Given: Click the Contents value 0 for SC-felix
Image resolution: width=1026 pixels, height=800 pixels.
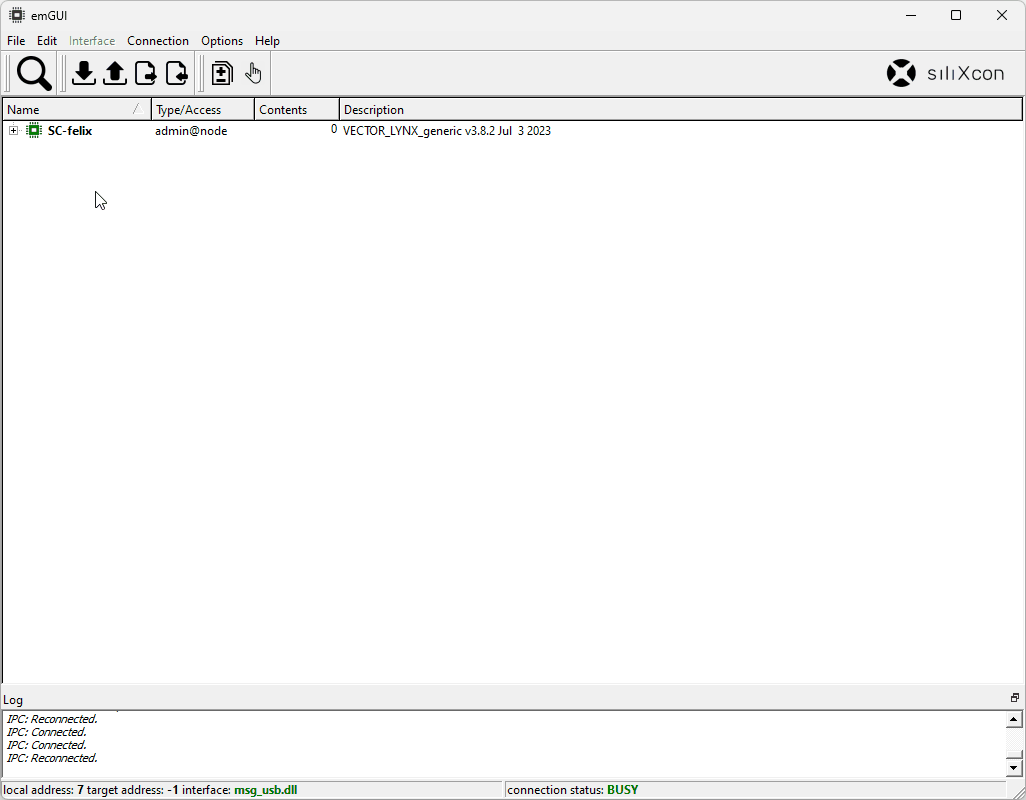Looking at the screenshot, I should (x=334, y=130).
